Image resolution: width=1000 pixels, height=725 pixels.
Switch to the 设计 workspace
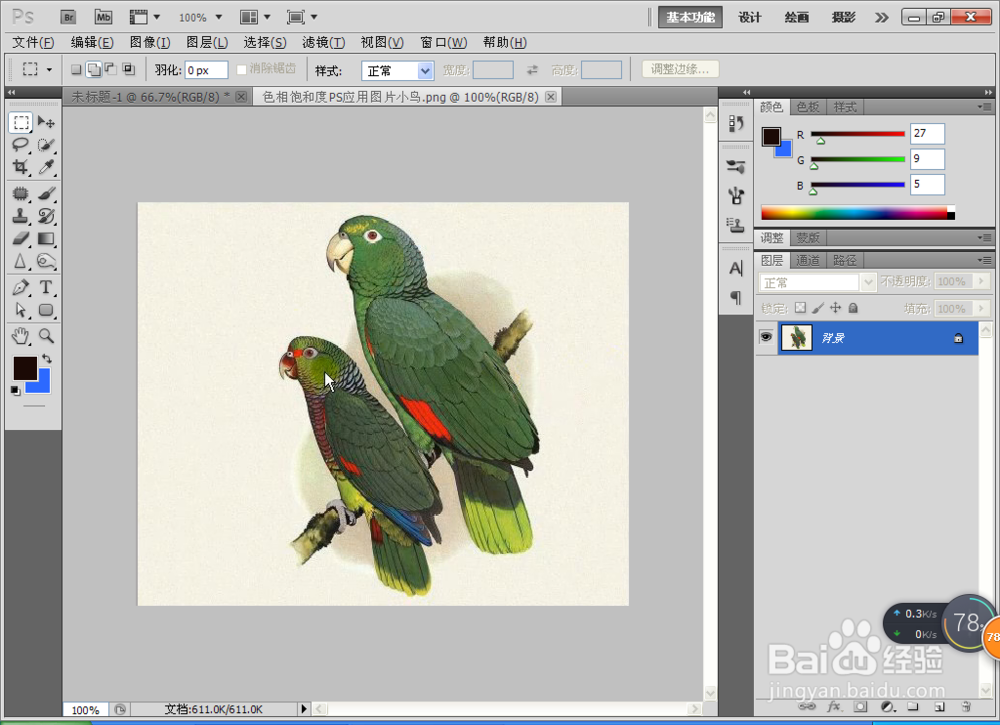[x=750, y=17]
